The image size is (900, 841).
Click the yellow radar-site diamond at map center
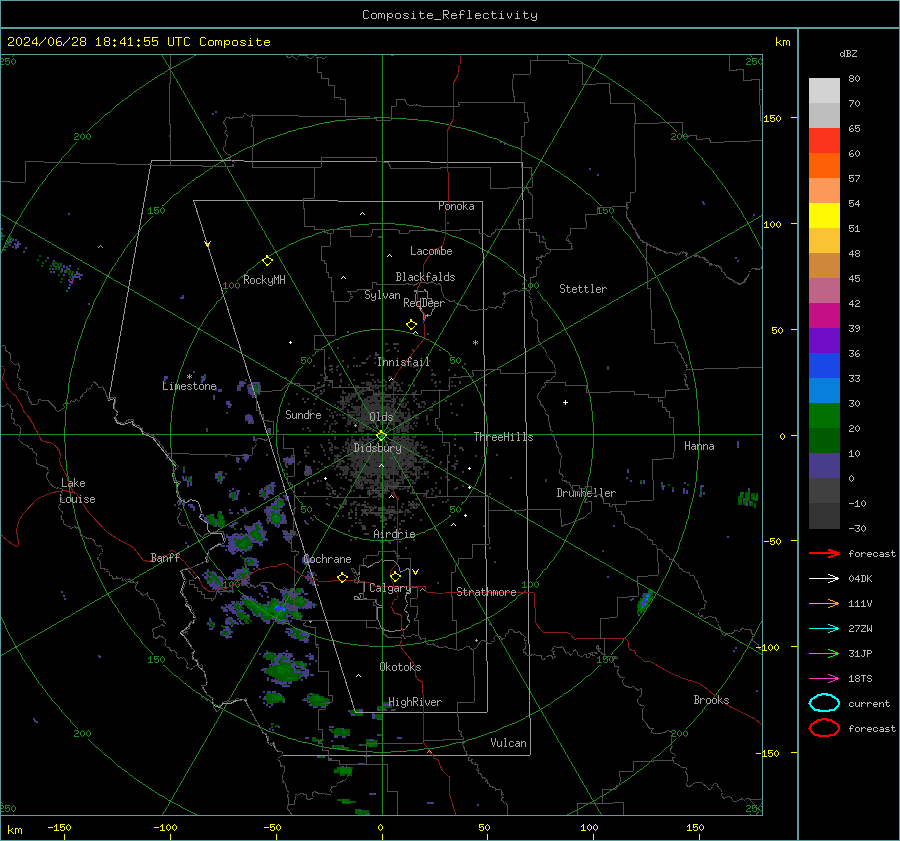[x=381, y=436]
